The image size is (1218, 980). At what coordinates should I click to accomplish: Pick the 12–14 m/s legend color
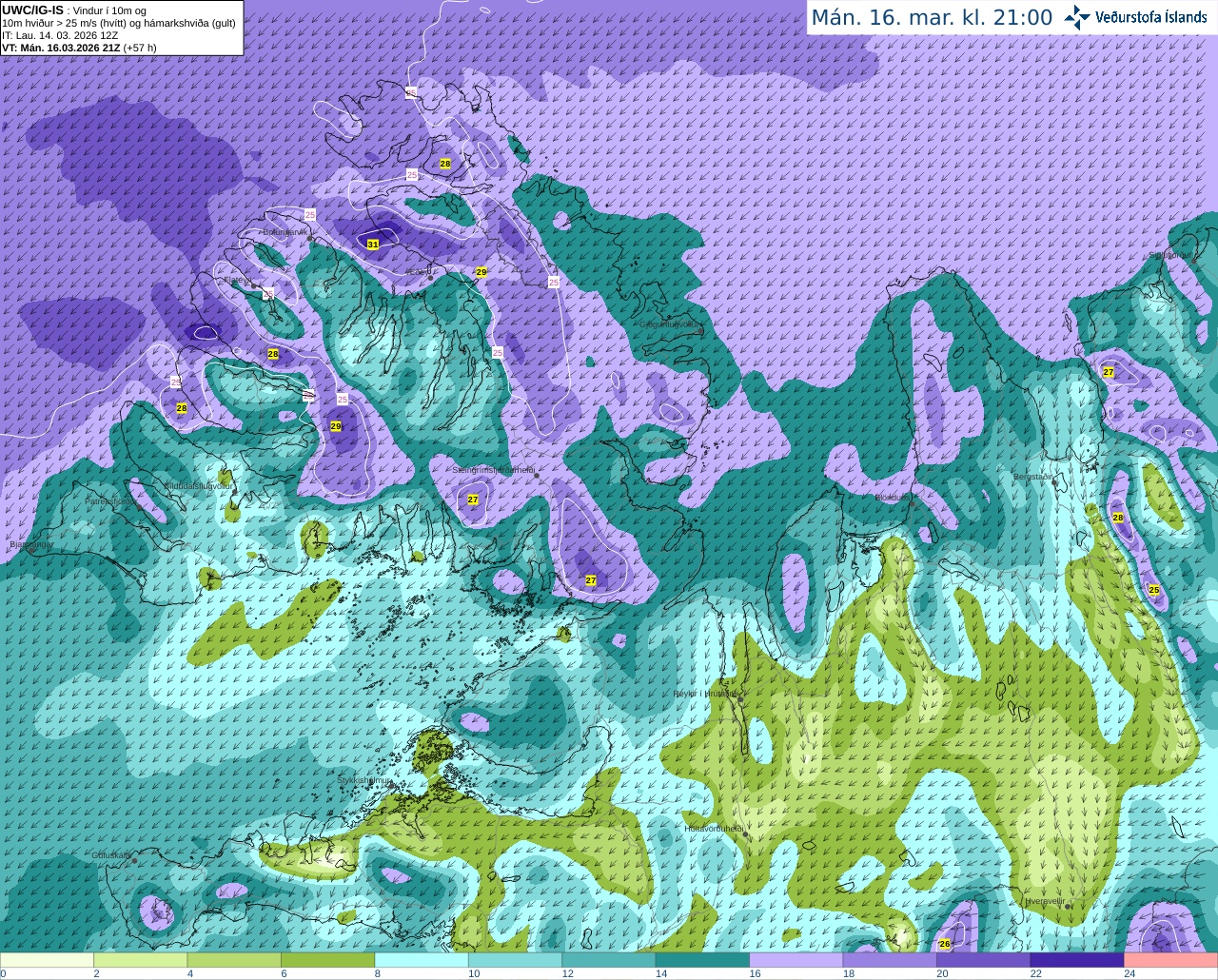[609, 960]
